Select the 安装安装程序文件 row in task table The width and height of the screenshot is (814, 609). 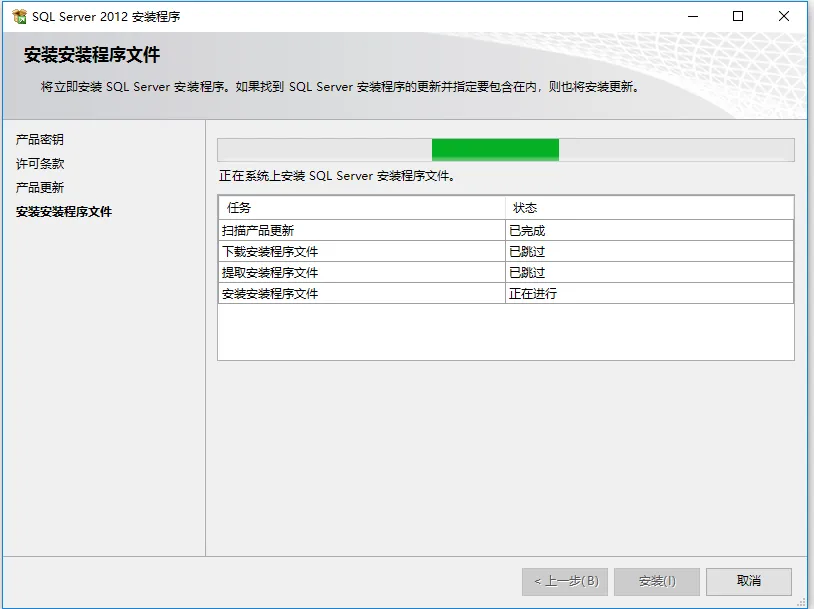[270, 294]
